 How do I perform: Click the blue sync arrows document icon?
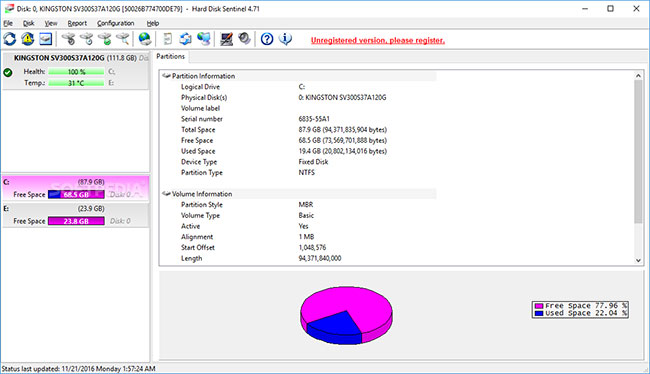point(185,39)
